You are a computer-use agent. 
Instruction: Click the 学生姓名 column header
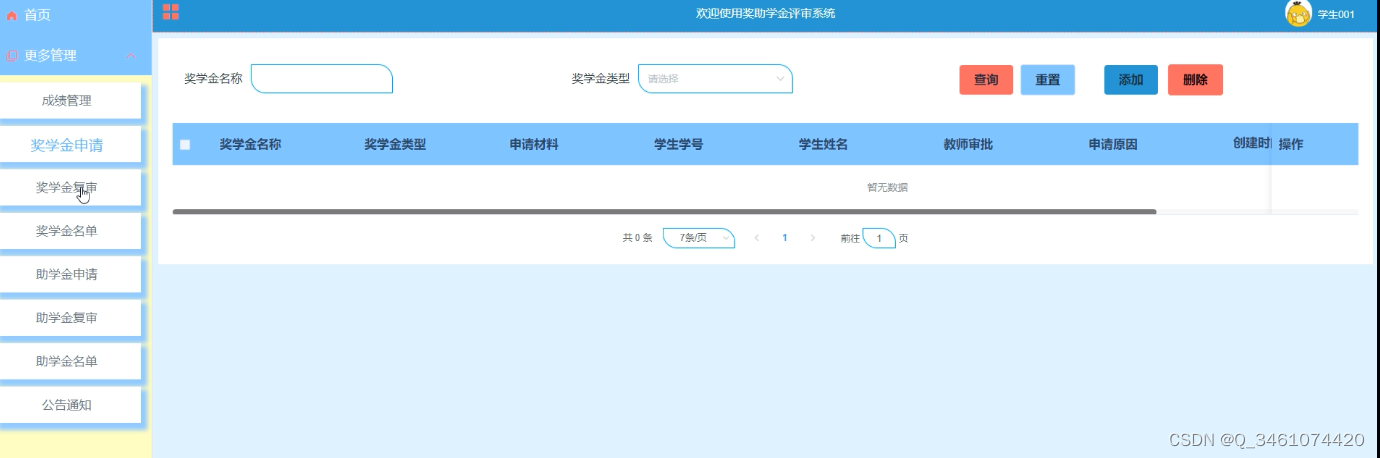(823, 145)
